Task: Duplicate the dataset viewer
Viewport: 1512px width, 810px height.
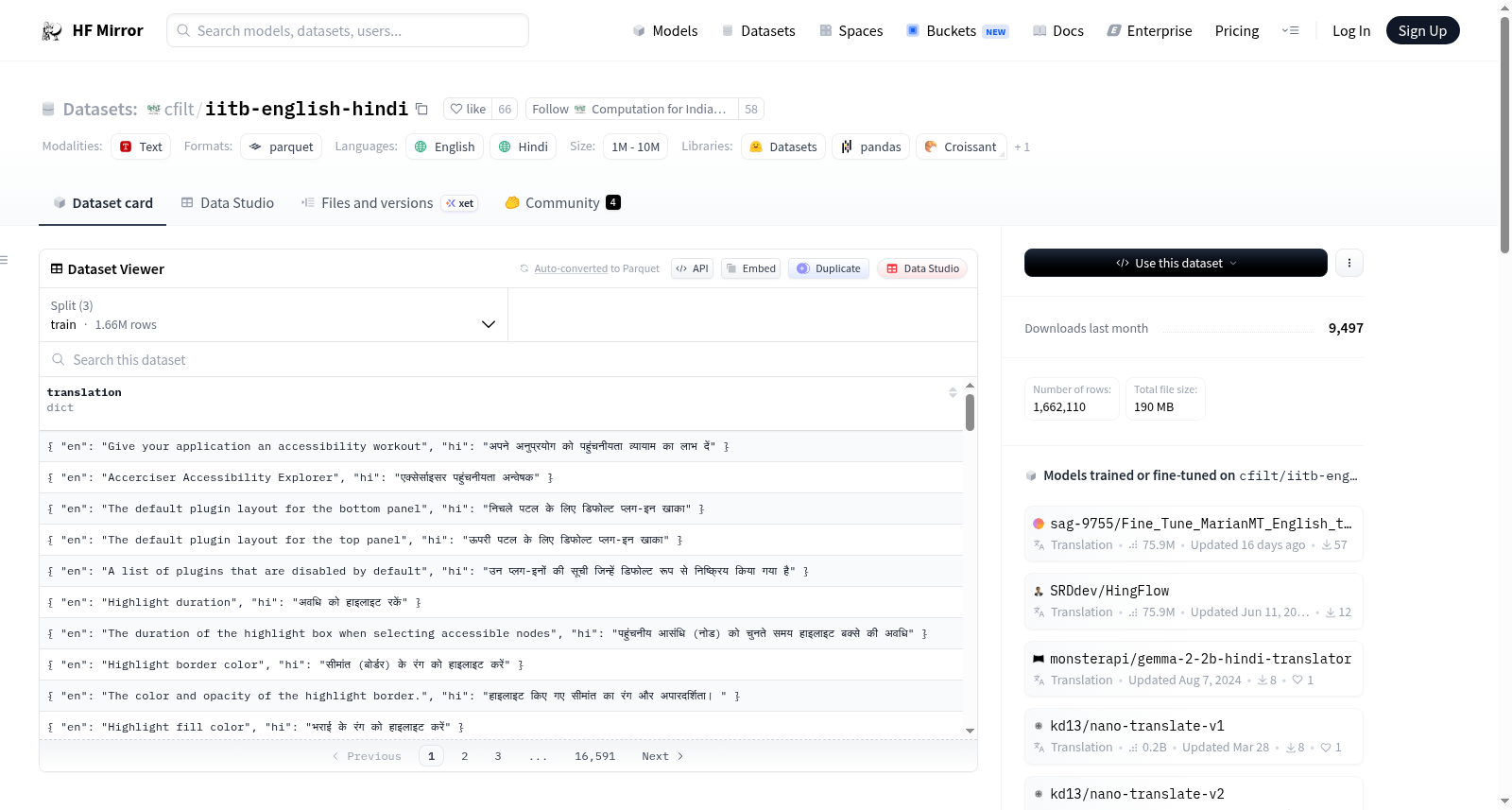Action: (x=829, y=269)
